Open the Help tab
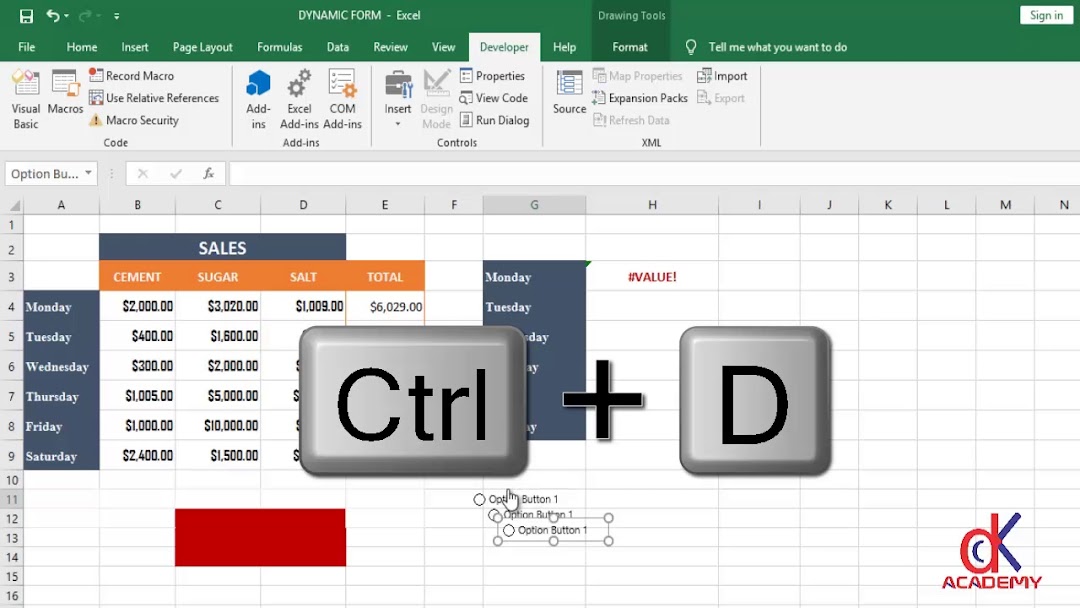Screen dimensions: 1080x608 pos(564,47)
